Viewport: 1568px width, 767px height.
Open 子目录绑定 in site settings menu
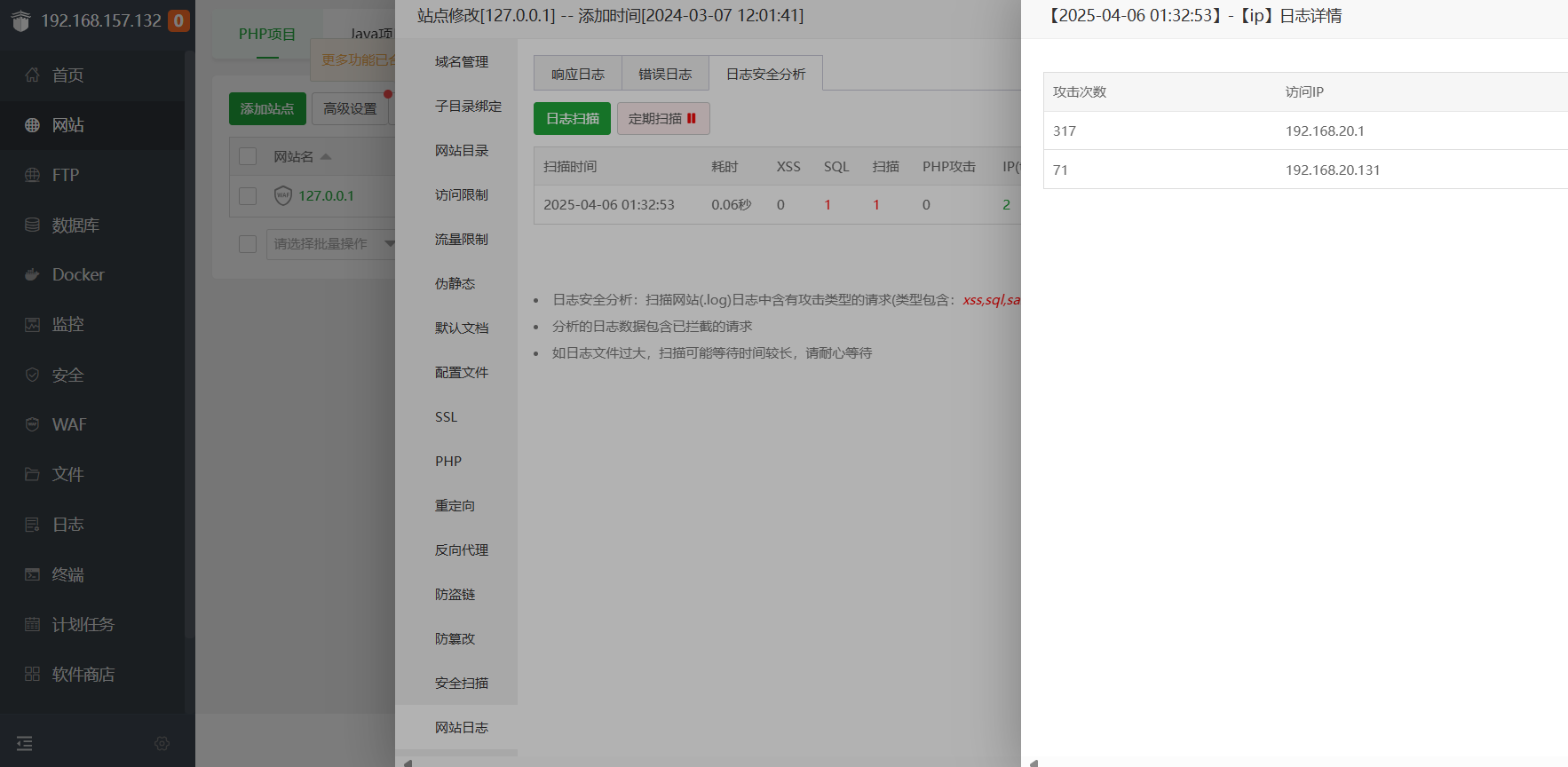pyautogui.click(x=468, y=106)
